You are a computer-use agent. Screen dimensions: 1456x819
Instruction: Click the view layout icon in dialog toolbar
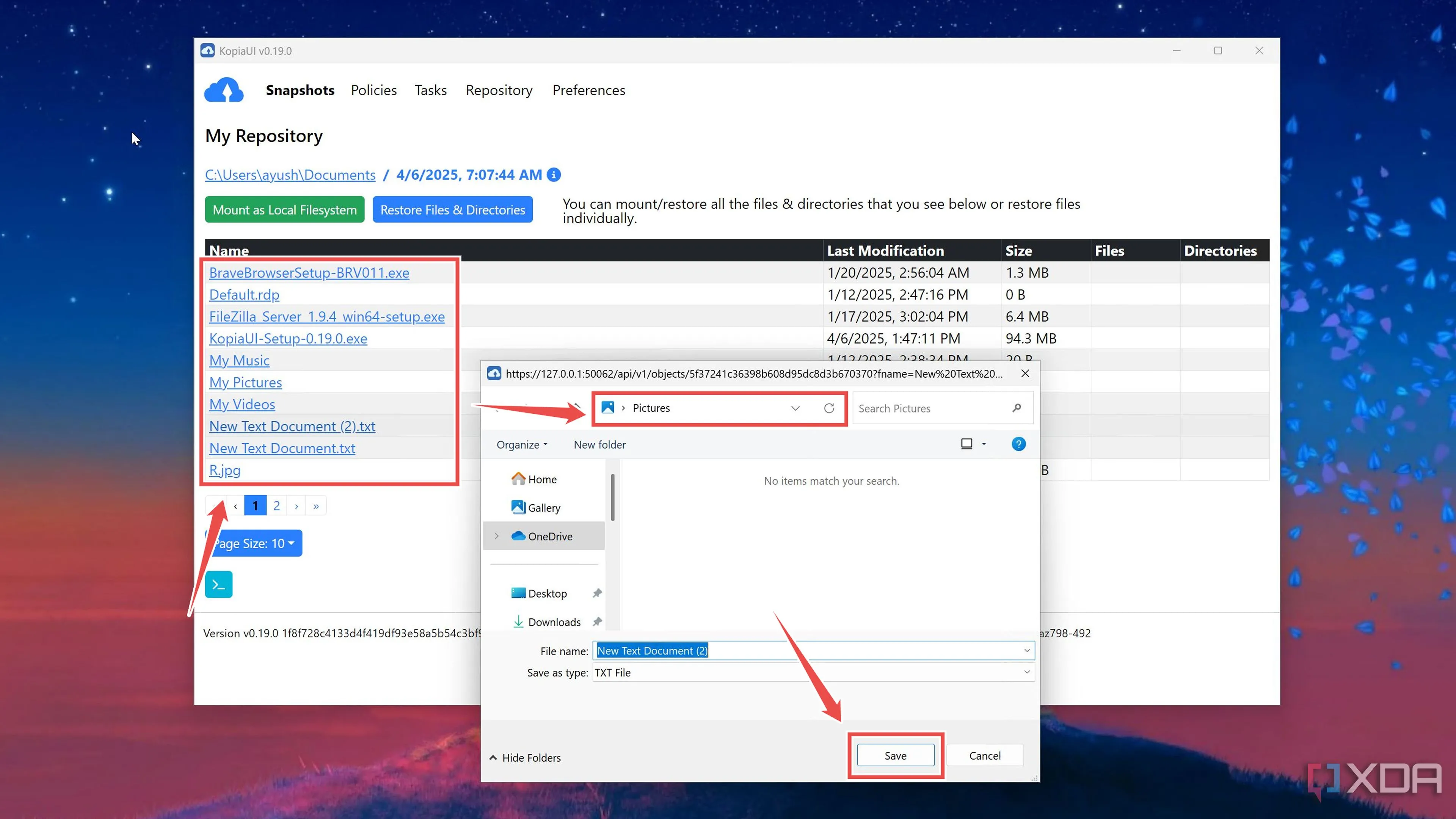click(966, 444)
